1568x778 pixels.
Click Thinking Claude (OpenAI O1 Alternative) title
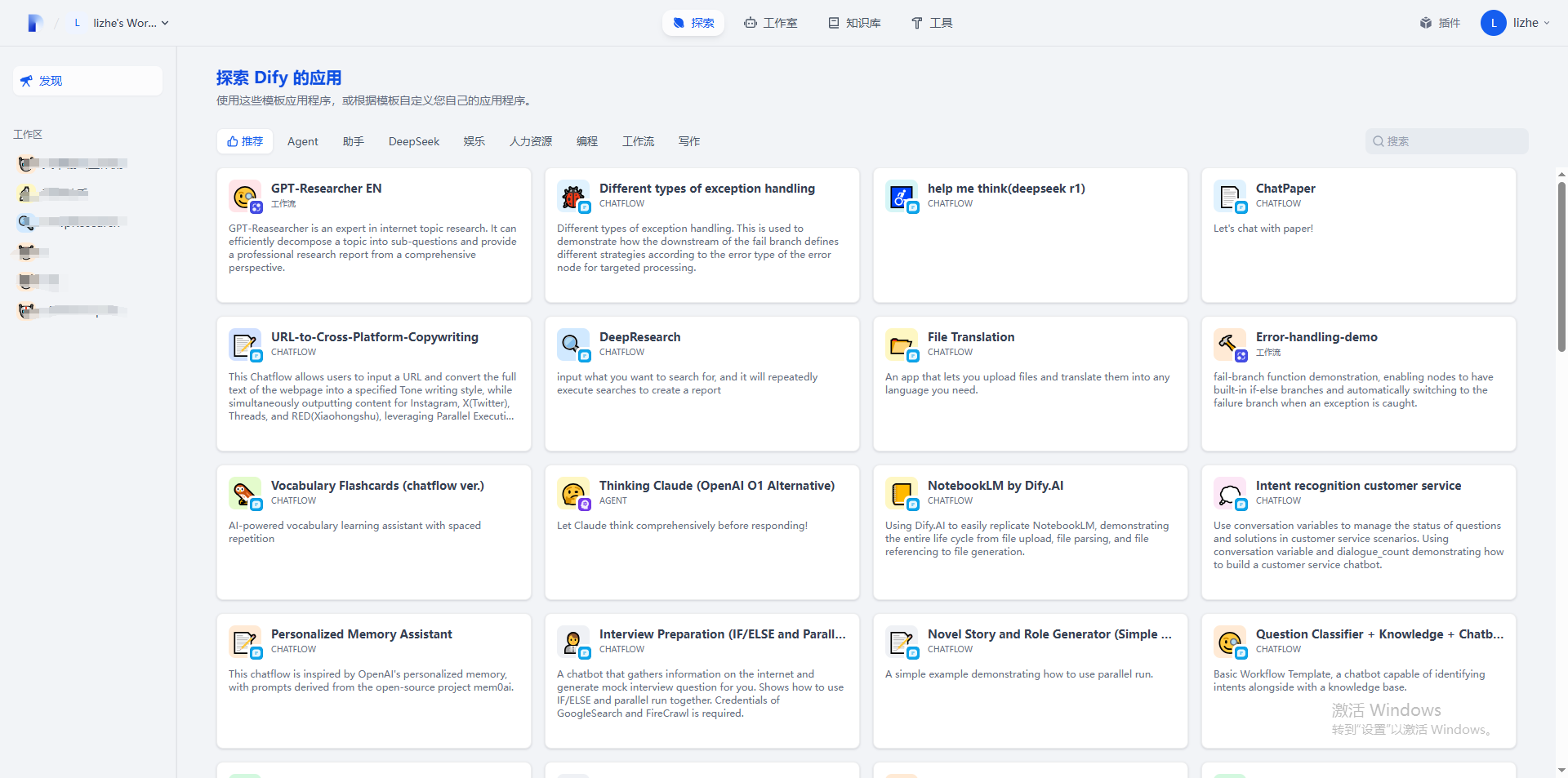pyautogui.click(x=717, y=486)
